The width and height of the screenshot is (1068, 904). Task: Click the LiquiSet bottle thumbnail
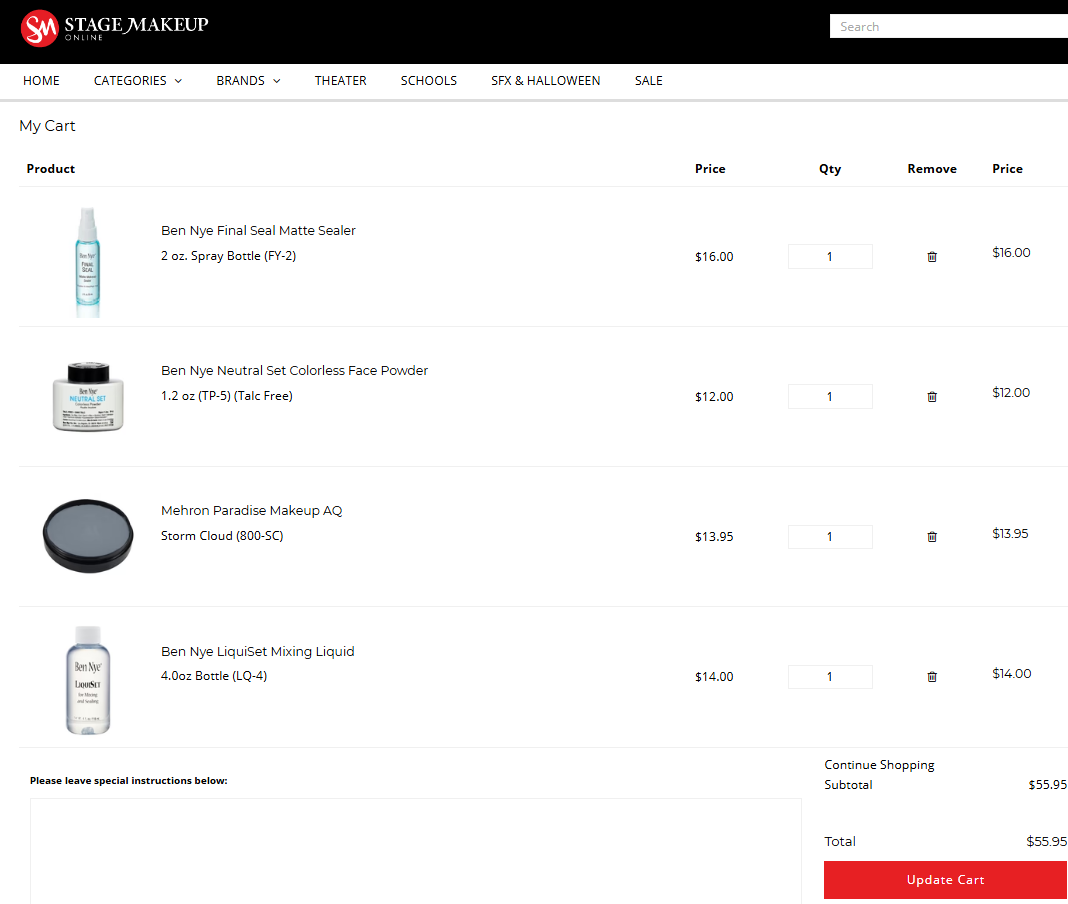(x=88, y=680)
